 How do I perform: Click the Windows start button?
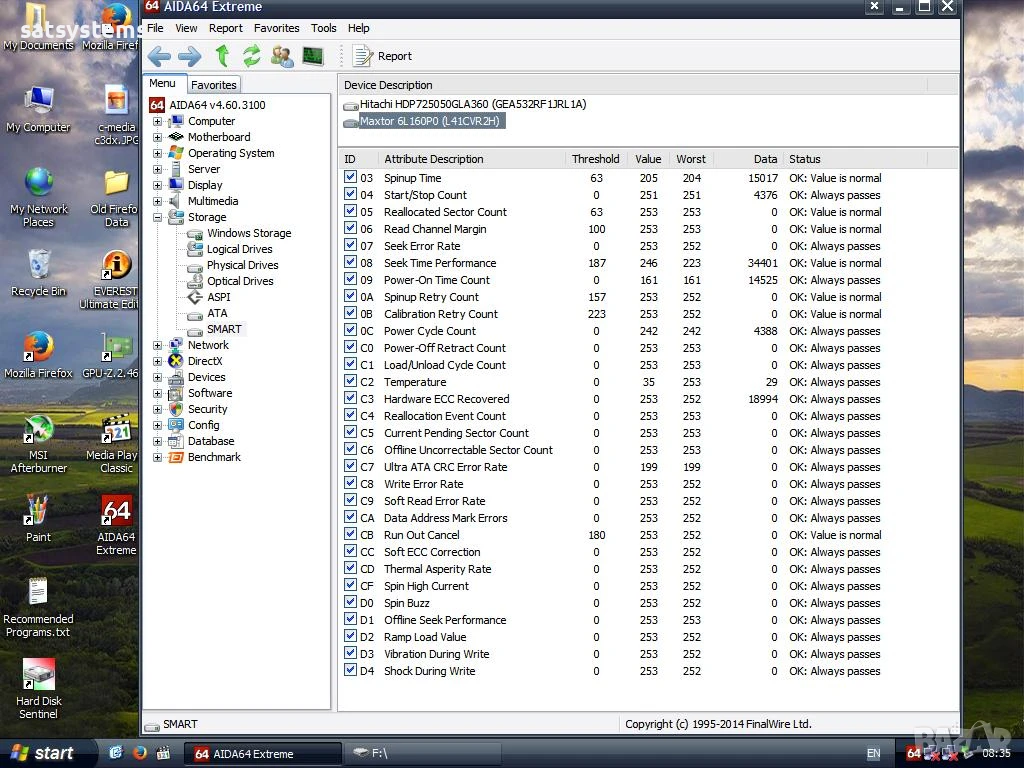[43, 753]
